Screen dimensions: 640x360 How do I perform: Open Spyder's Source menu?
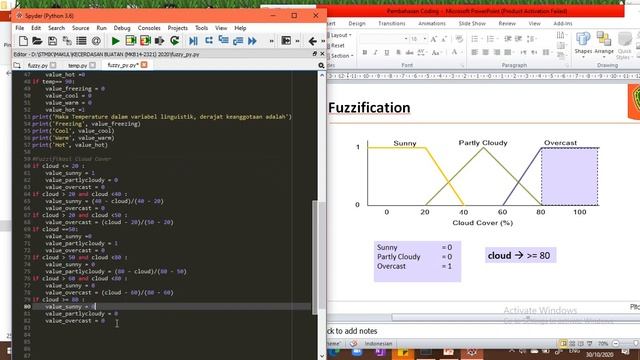pyautogui.click(x=80, y=28)
